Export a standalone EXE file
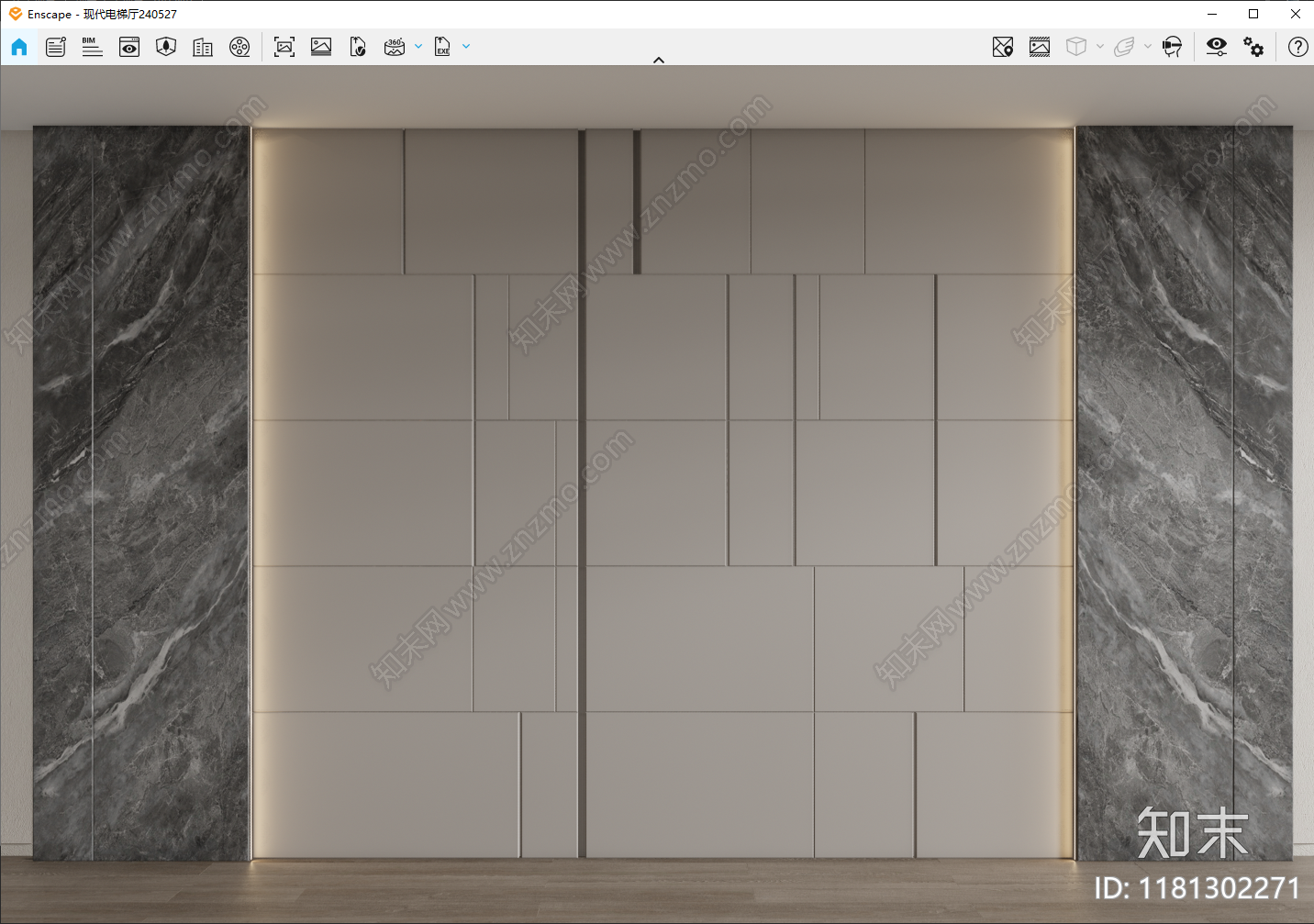 point(442,47)
